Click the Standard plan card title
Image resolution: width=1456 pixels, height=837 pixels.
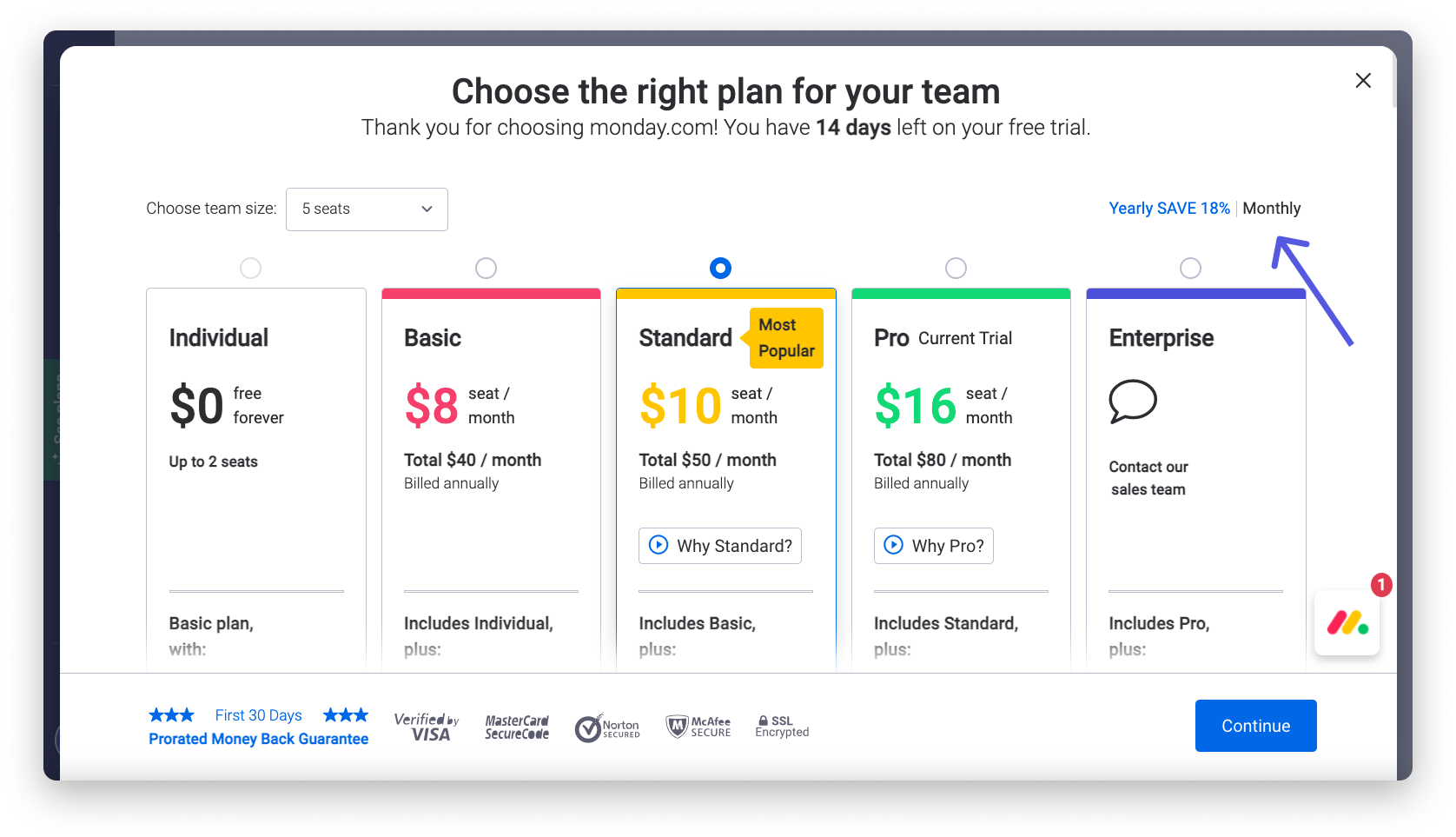(685, 338)
